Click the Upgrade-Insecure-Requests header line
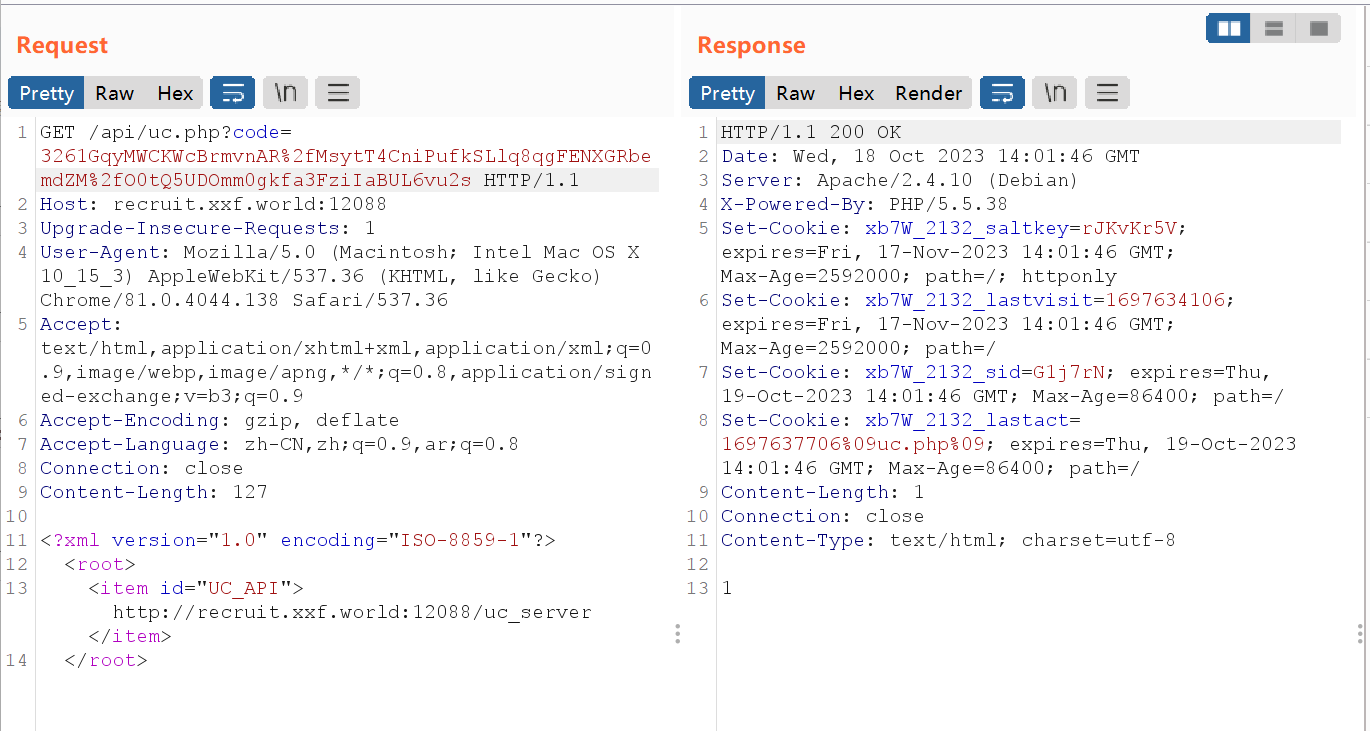 [208, 228]
